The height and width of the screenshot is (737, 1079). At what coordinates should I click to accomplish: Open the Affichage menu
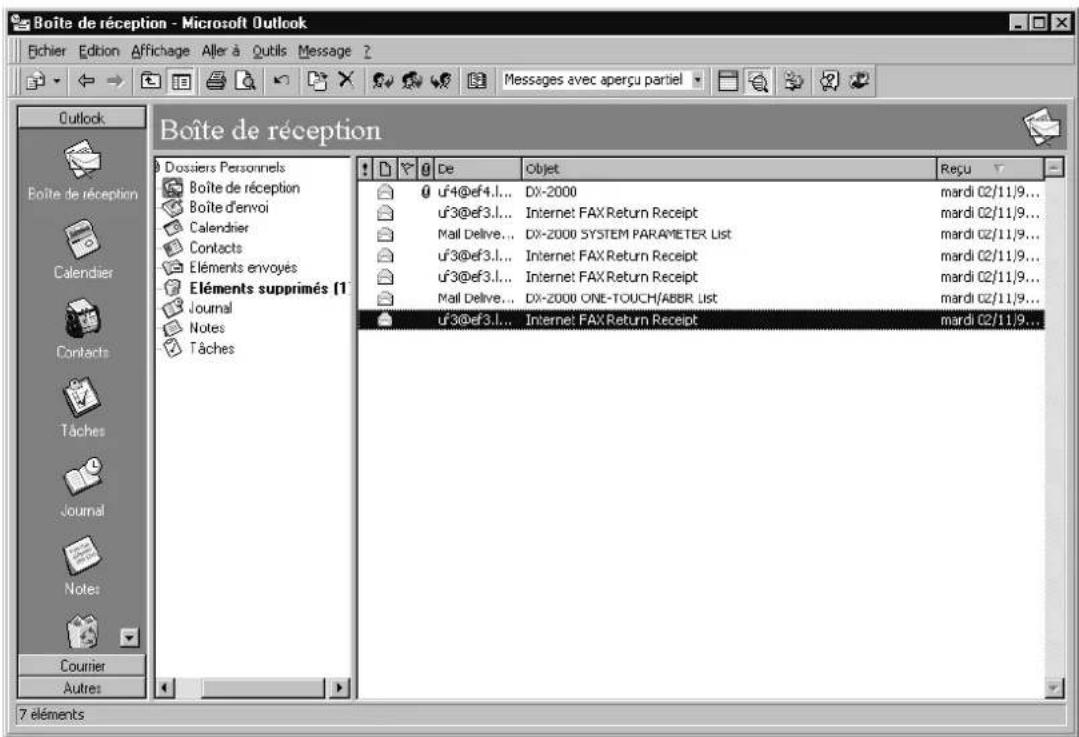point(160,51)
